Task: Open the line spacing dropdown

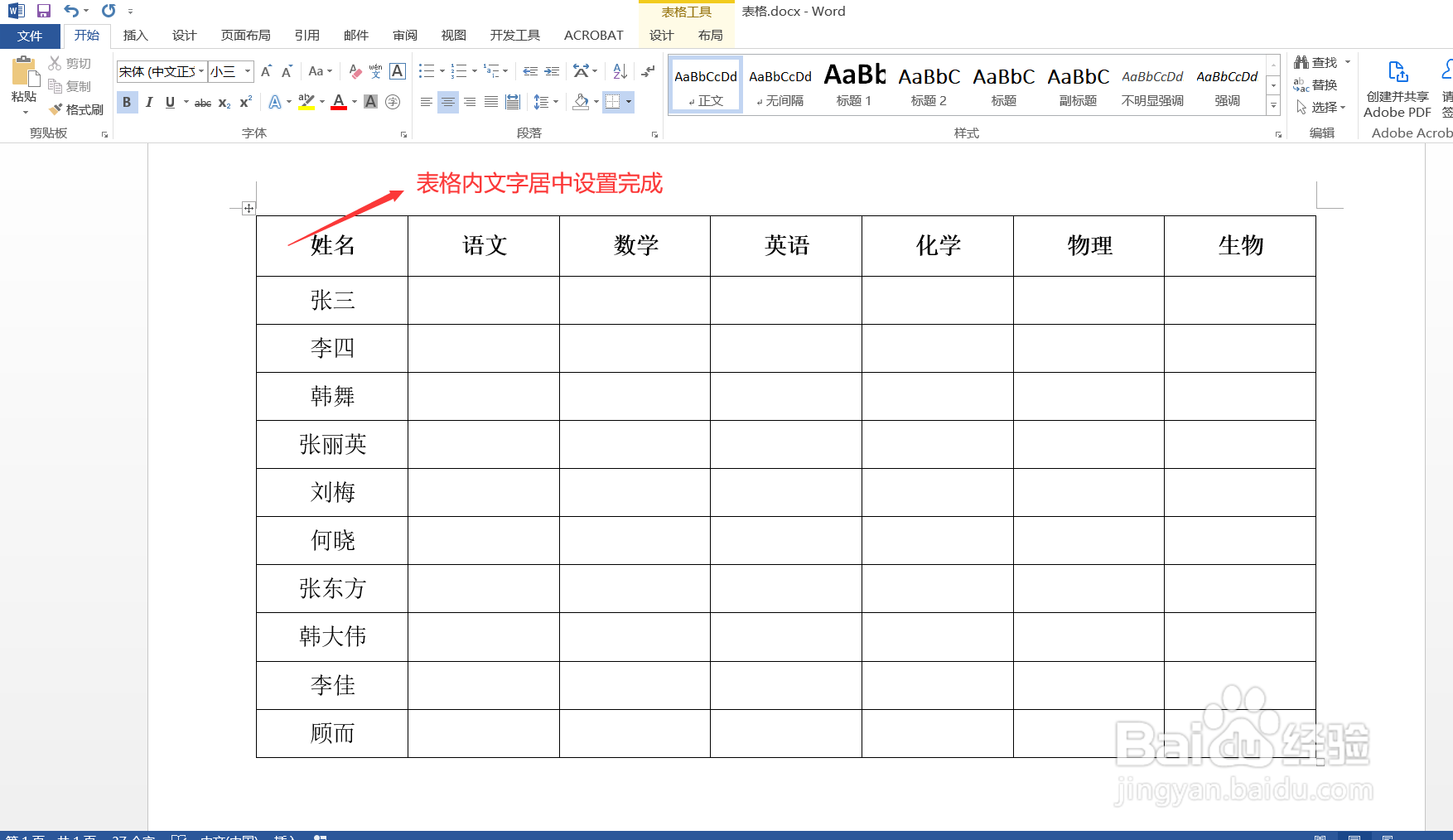Action: pos(545,102)
